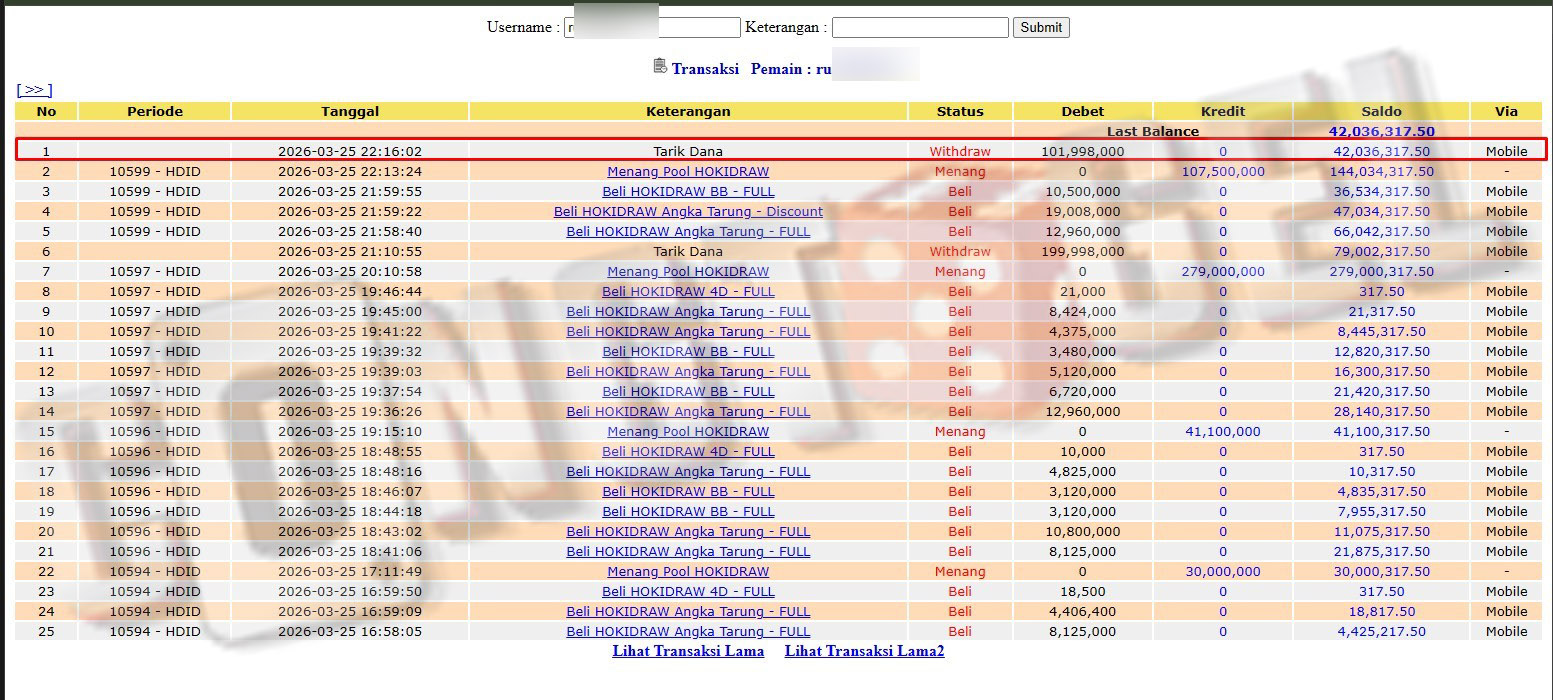
Task: Open Lihat Transaksi Lama link
Action: click(x=688, y=651)
